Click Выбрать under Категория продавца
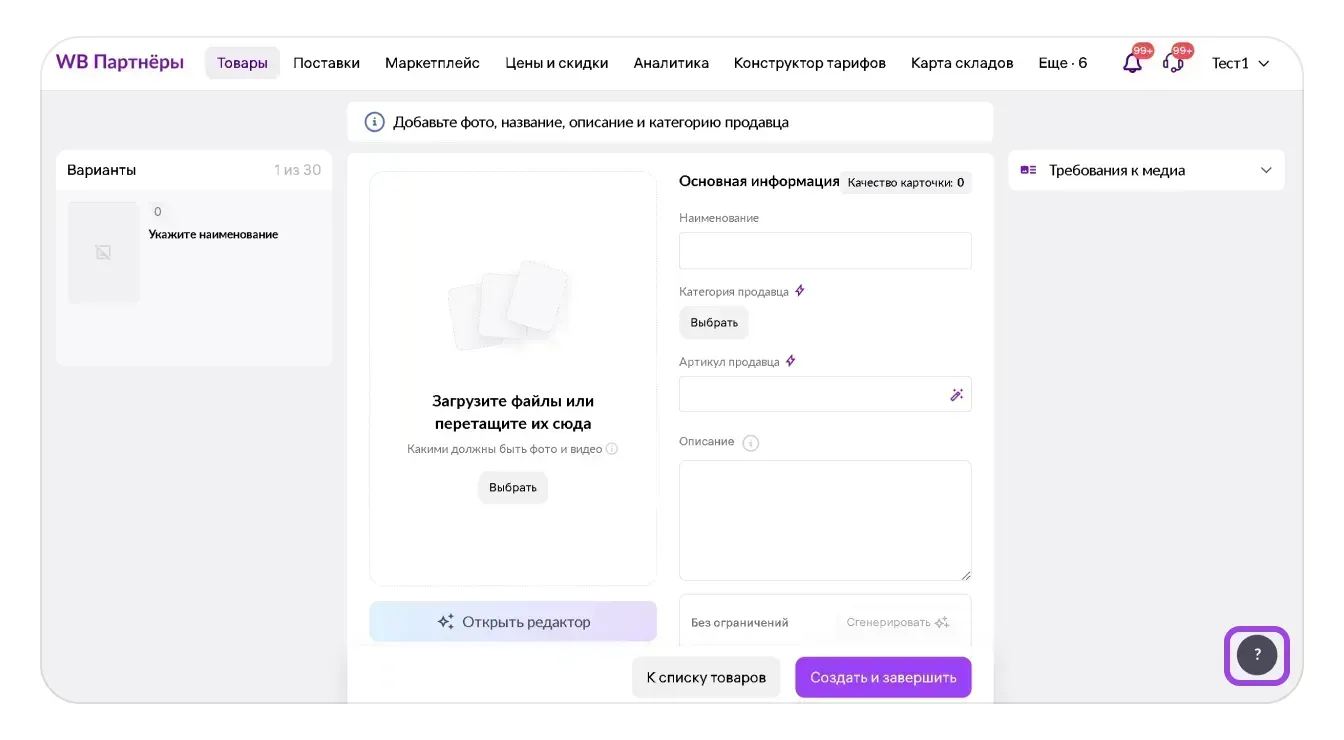The image size is (1344, 740). coord(714,323)
